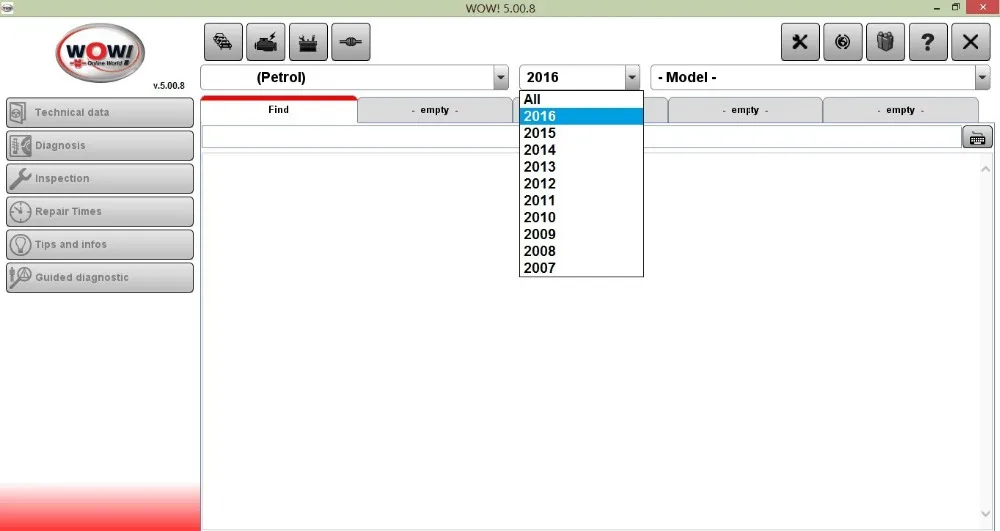Image resolution: width=1000 pixels, height=531 pixels.
Task: Select 2015 in the year list
Action: click(x=581, y=133)
